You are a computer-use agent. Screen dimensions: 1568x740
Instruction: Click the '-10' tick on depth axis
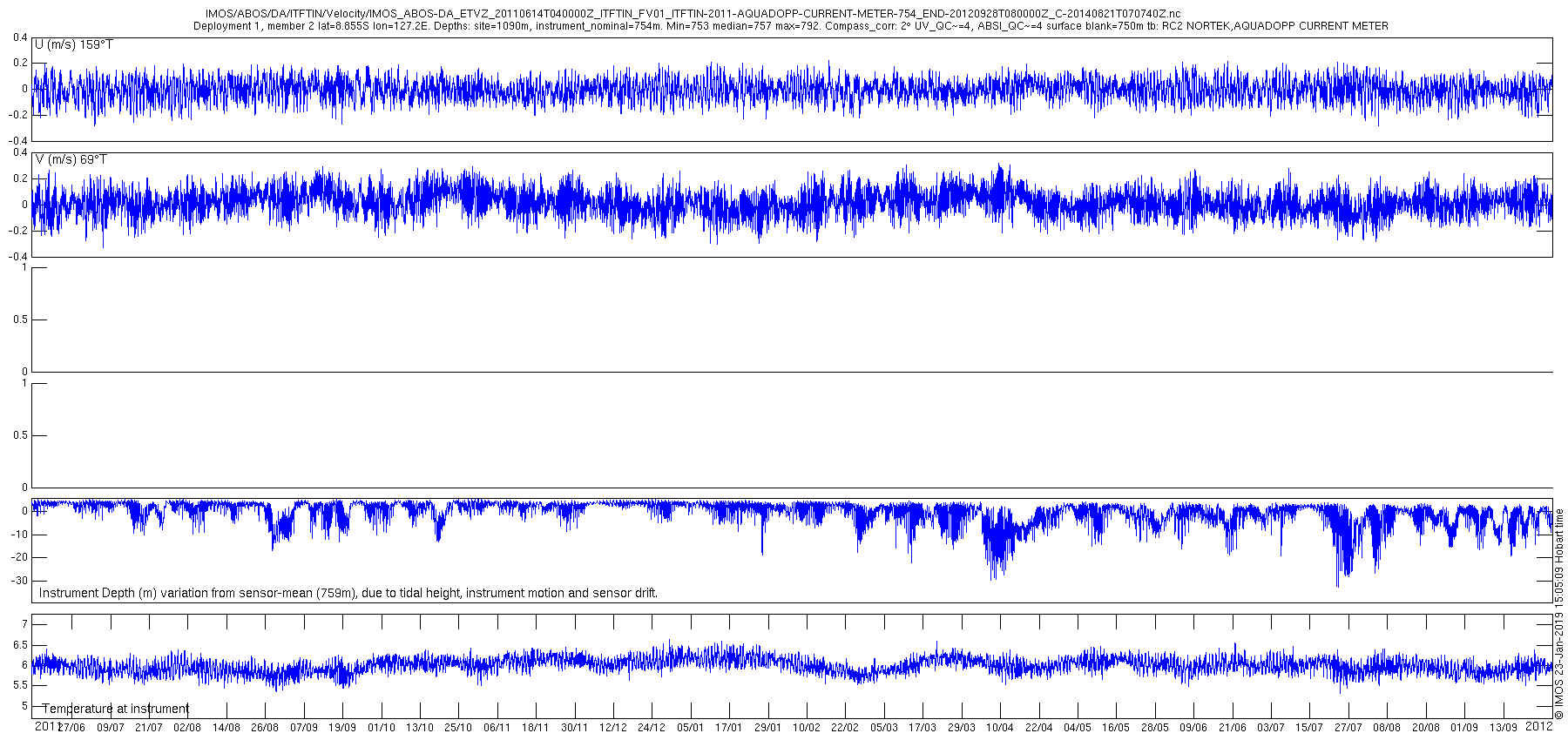click(x=20, y=535)
